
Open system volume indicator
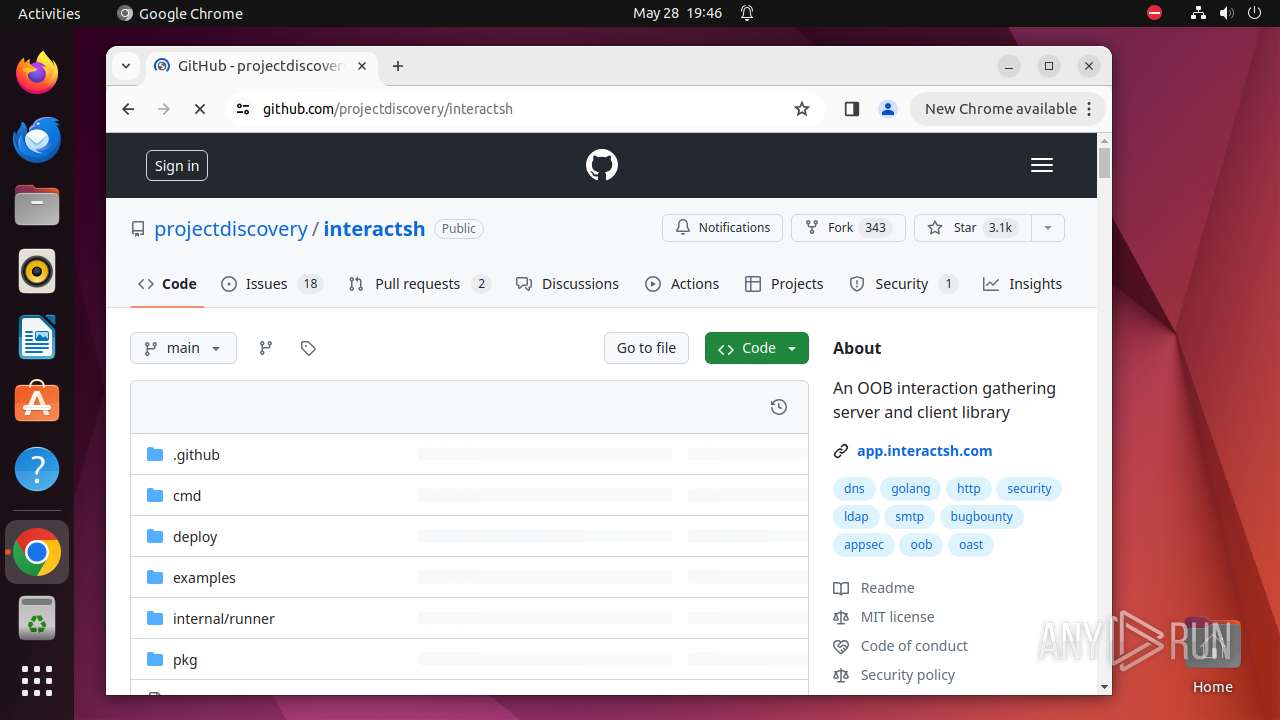(1227, 13)
